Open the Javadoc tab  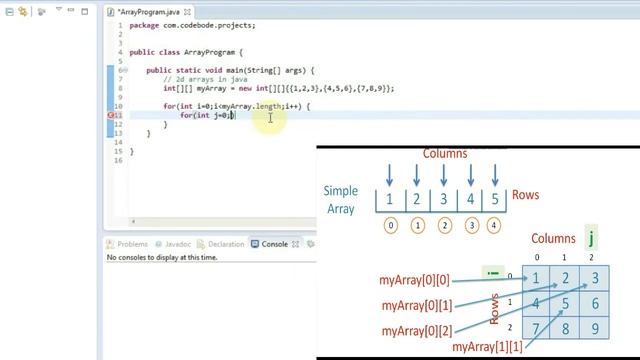pyautogui.click(x=178, y=244)
